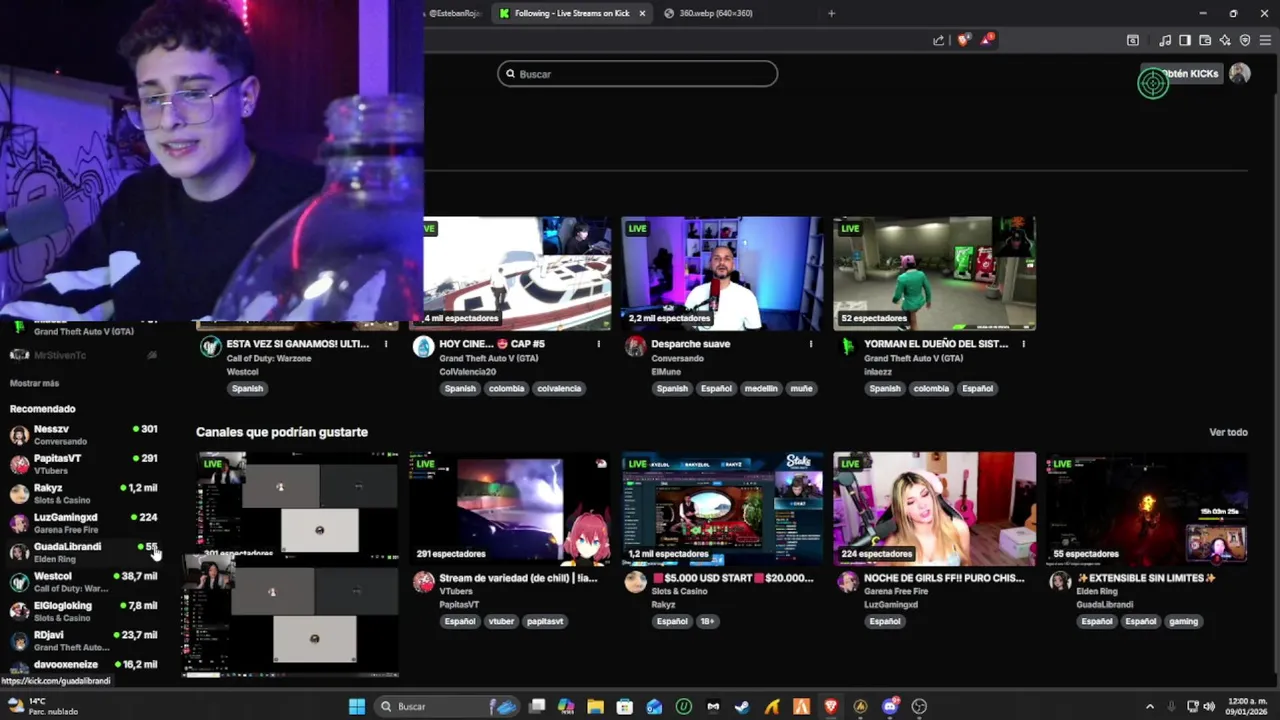This screenshot has height=720, width=1280.
Task: Open the Stream de variedad (de chill) thumbnail
Action: pos(510,509)
